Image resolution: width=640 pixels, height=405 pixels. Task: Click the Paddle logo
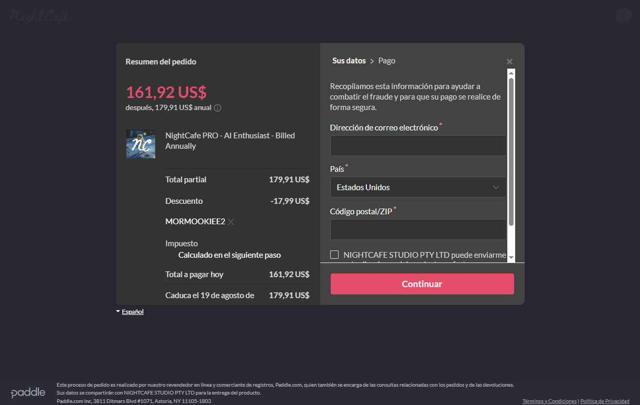[28, 393]
